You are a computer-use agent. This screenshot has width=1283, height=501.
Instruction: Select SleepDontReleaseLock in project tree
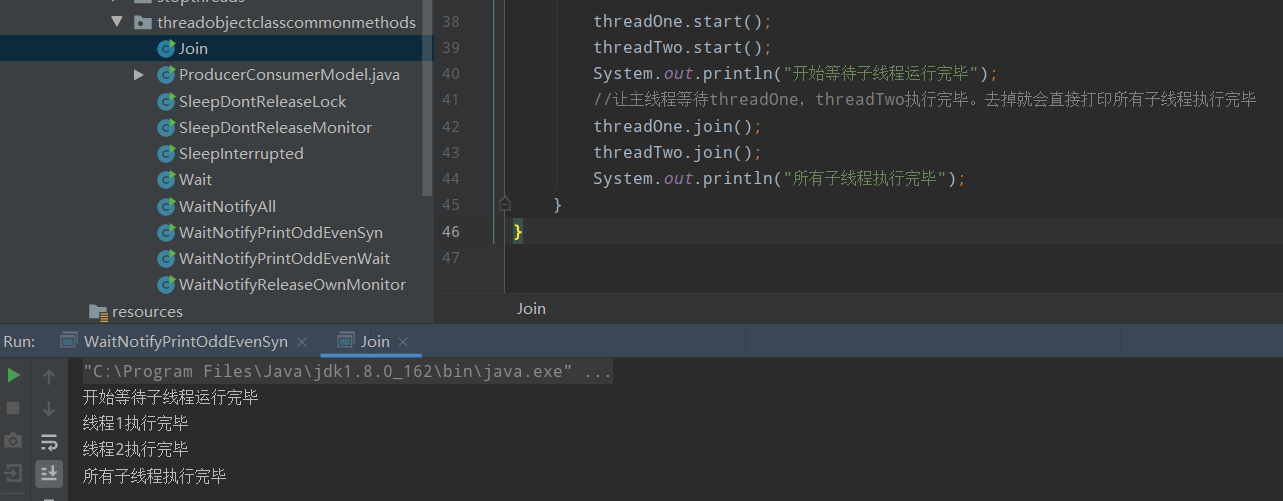(x=263, y=101)
